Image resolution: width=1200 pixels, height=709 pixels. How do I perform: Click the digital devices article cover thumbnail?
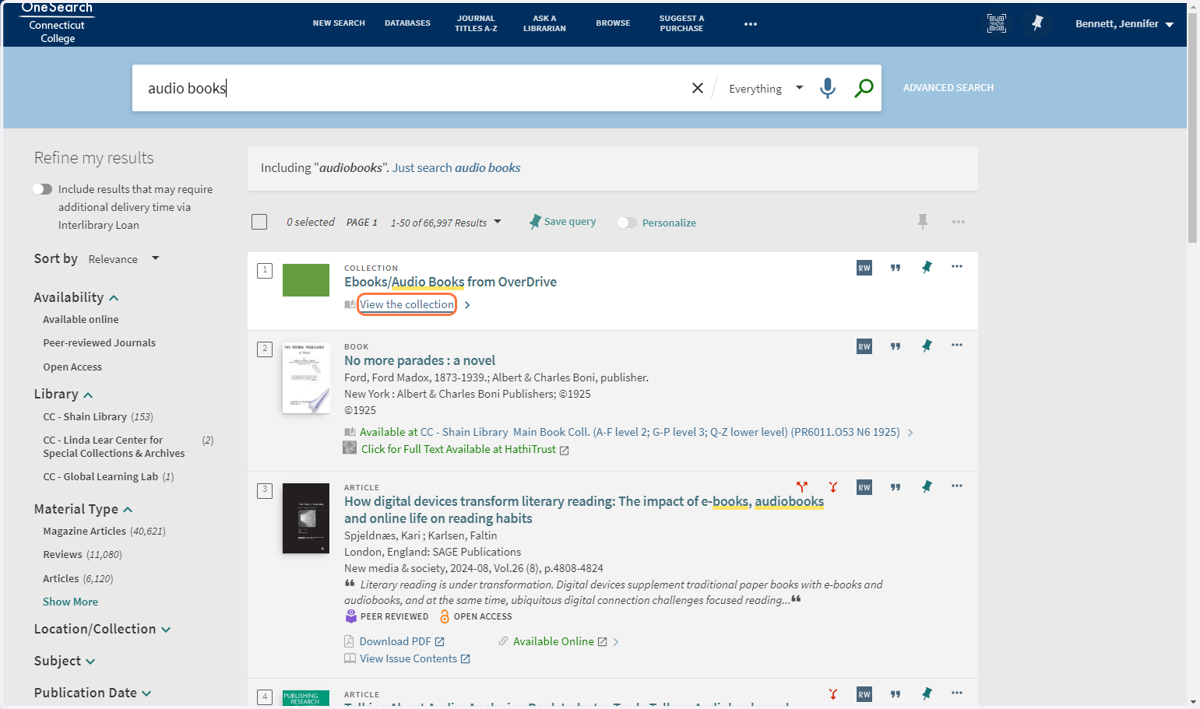[306, 518]
